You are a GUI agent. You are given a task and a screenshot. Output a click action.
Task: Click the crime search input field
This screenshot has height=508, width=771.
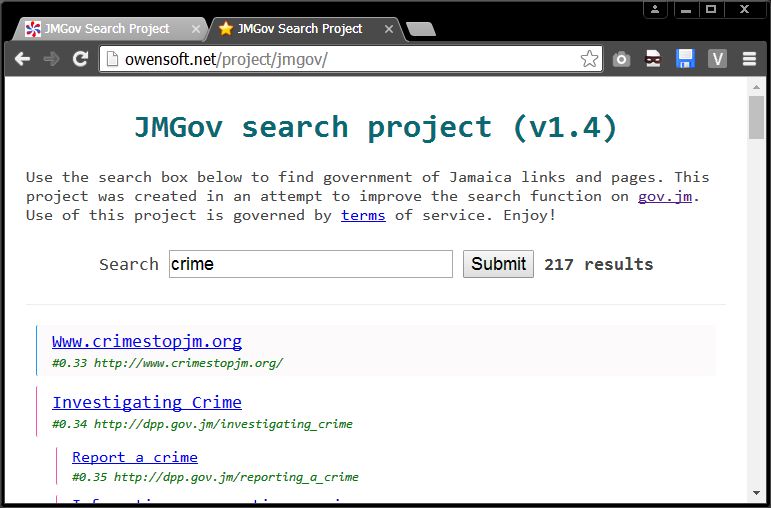tap(311, 264)
